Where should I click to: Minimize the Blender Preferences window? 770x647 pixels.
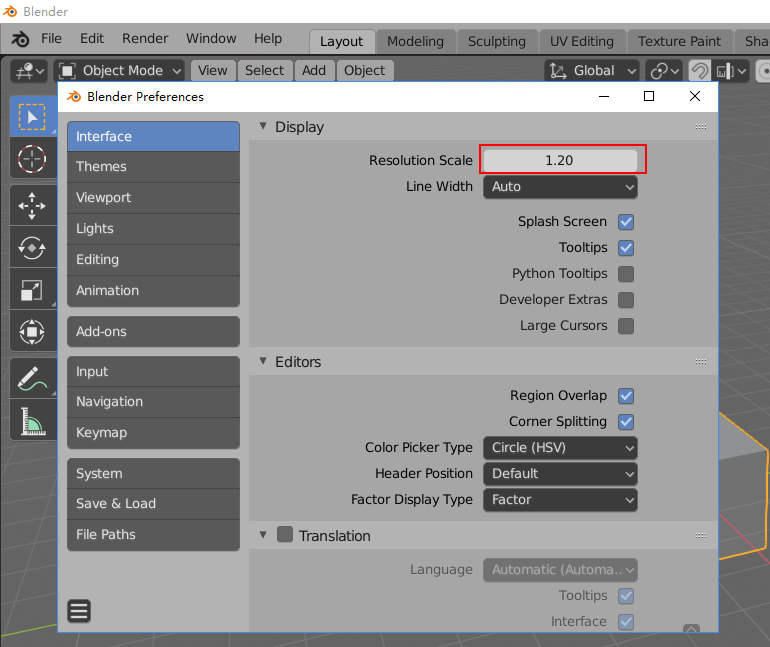pyautogui.click(x=604, y=96)
